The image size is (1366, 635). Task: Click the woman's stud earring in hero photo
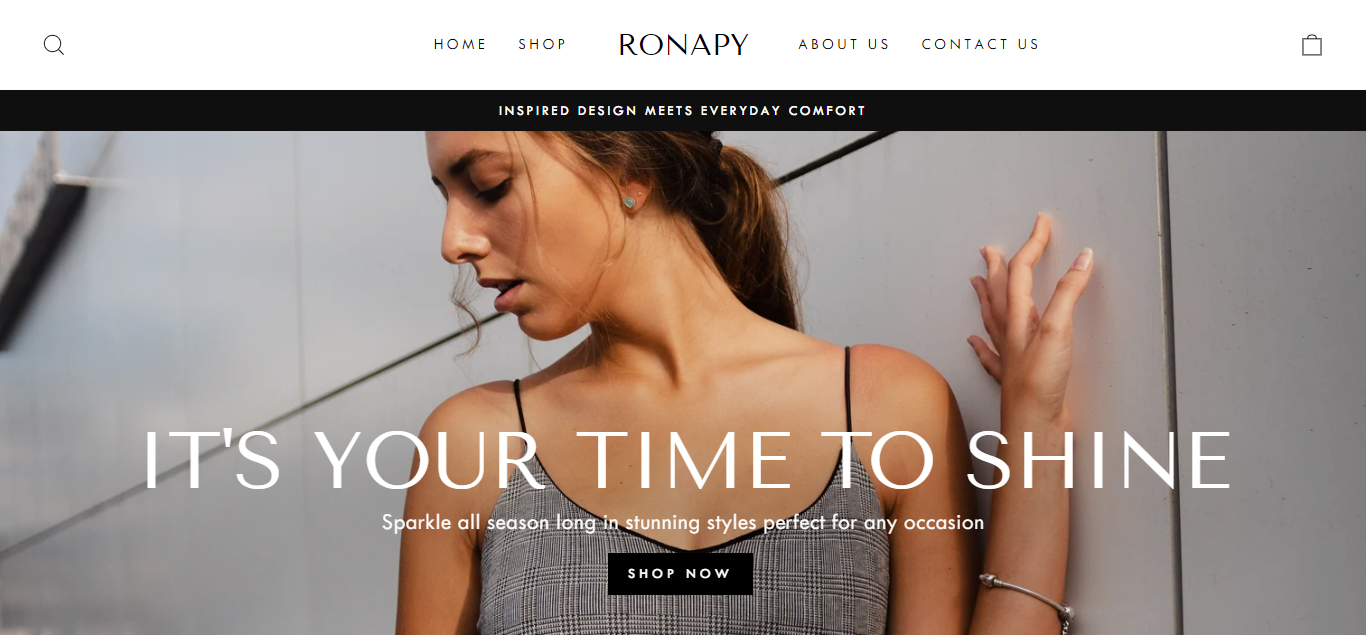pyautogui.click(x=630, y=202)
